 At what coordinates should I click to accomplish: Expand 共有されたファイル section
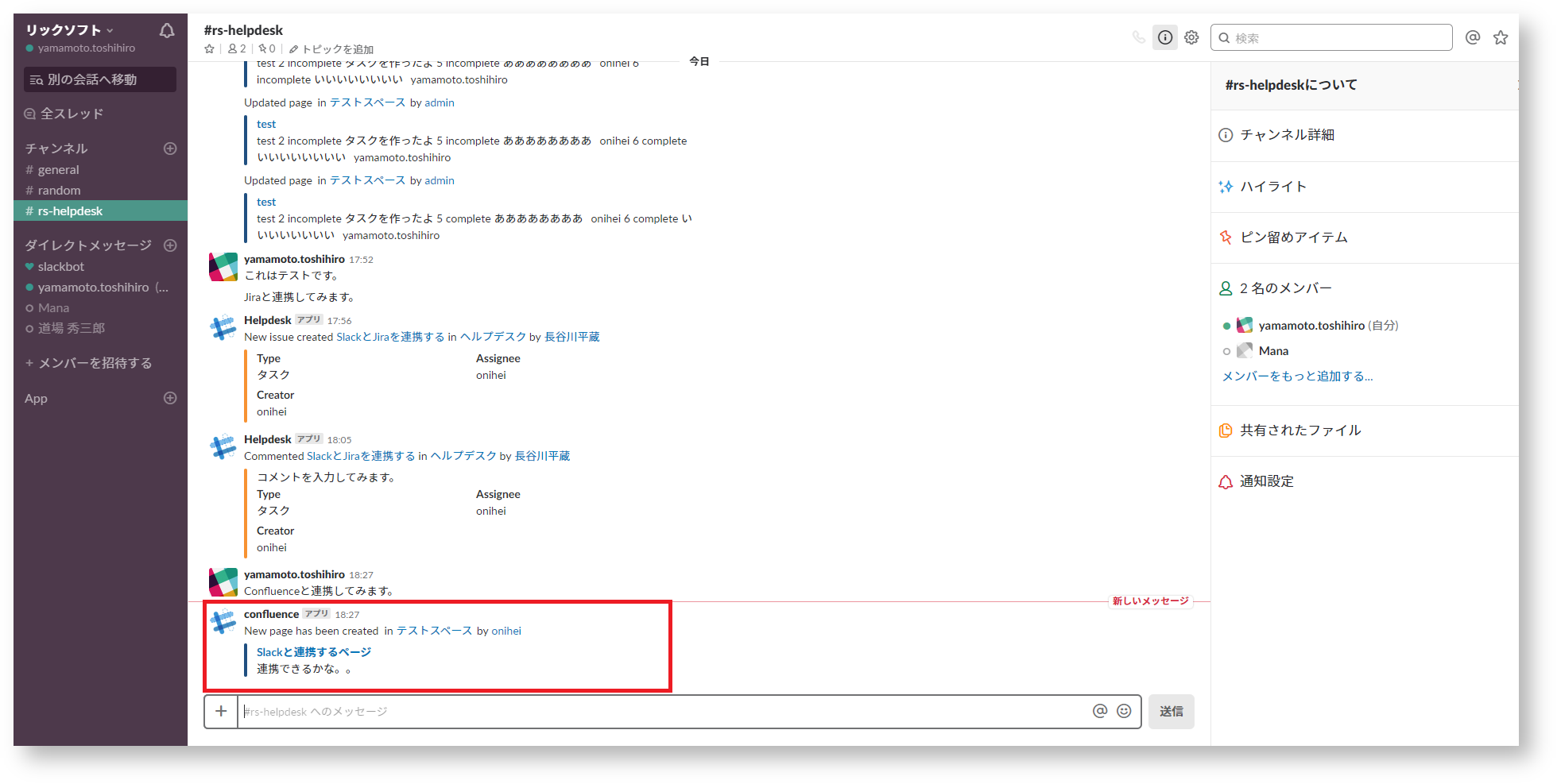[x=1365, y=431]
